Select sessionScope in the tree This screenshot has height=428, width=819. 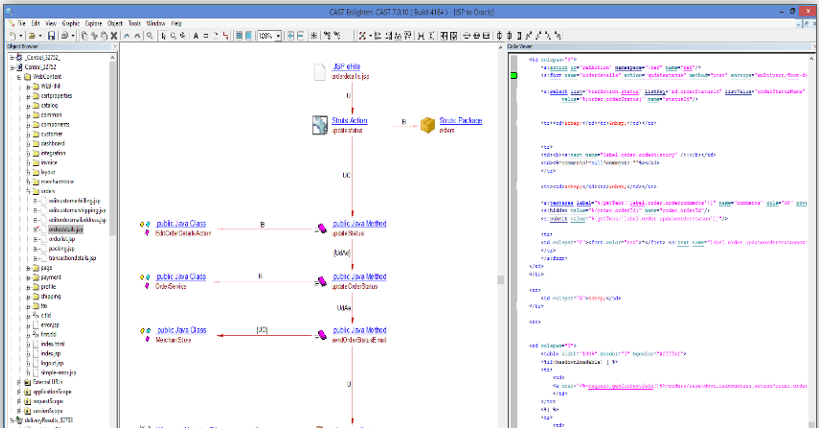click(x=48, y=411)
